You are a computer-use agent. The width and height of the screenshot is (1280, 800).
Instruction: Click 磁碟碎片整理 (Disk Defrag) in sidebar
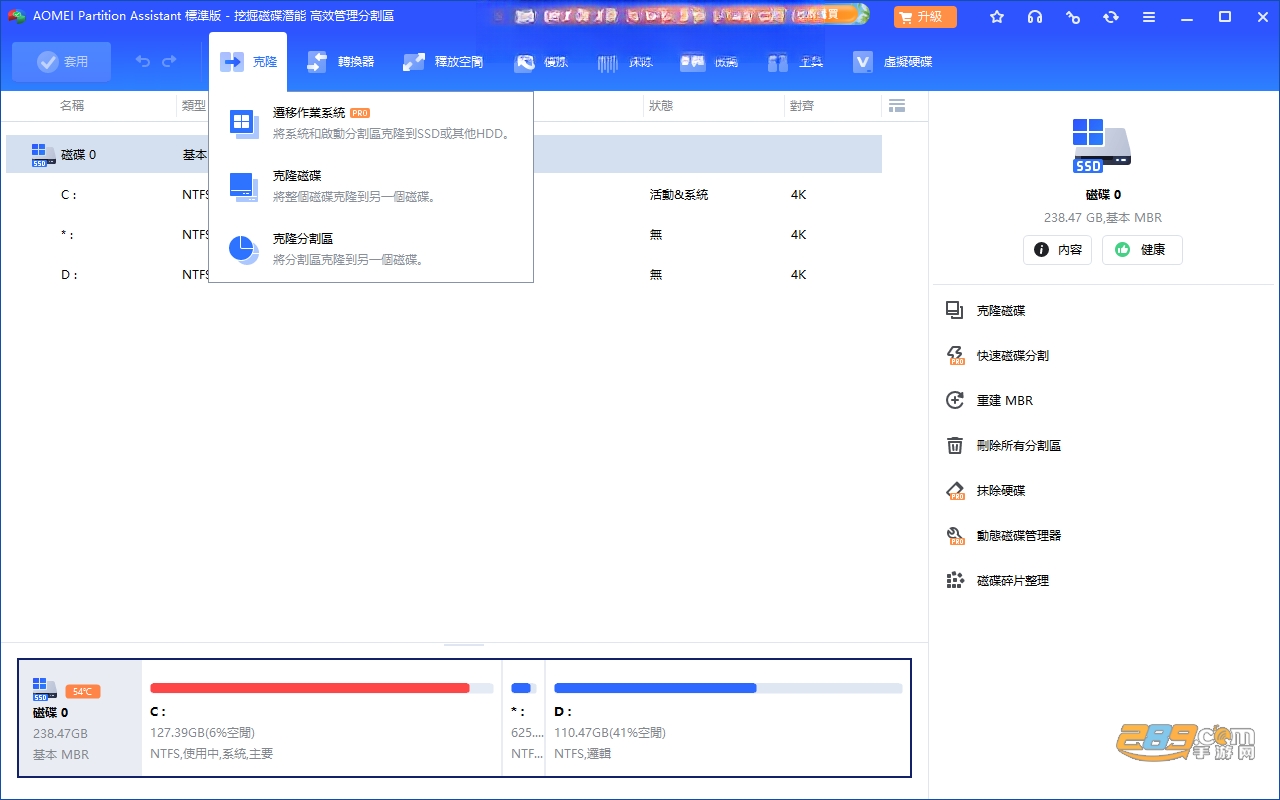tap(1013, 581)
